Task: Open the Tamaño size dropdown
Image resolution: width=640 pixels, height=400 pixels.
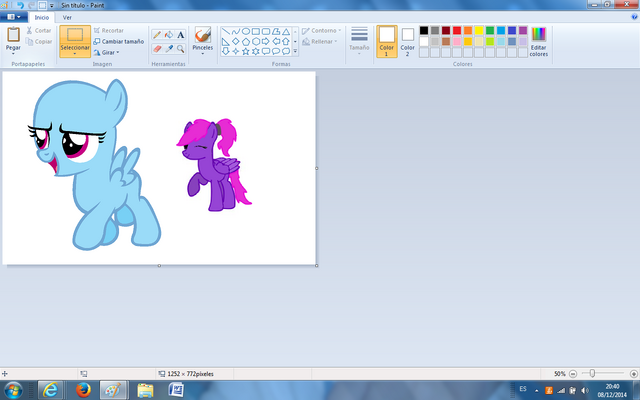Action: 359,41
